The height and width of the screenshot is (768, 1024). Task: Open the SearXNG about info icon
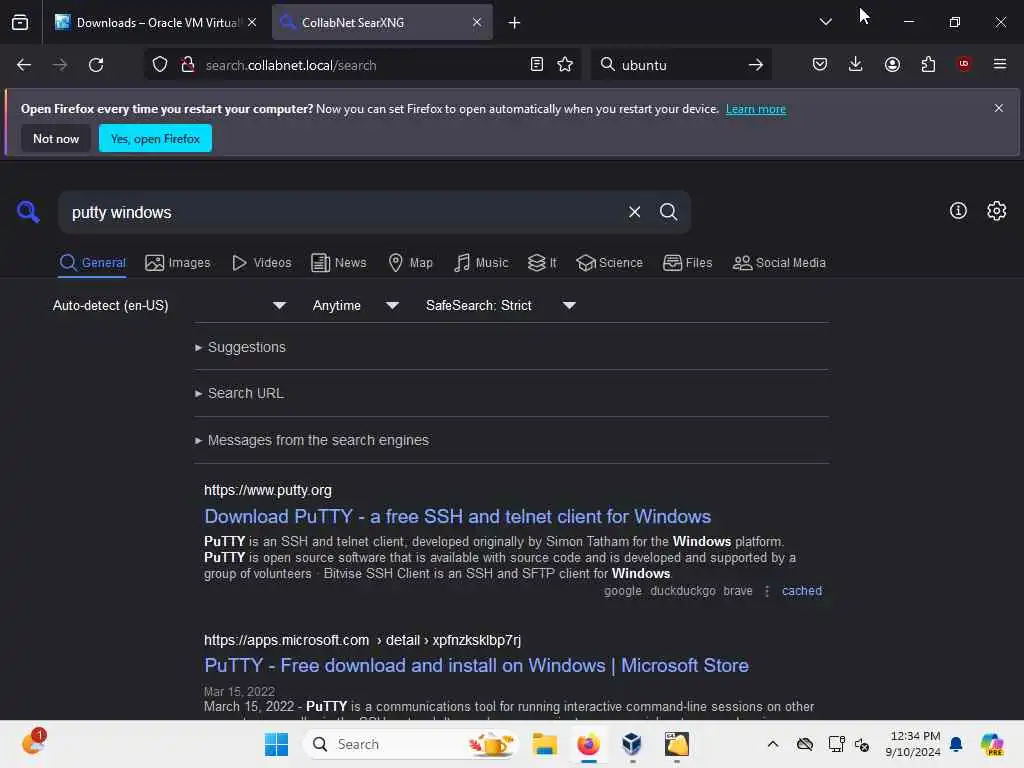958,211
